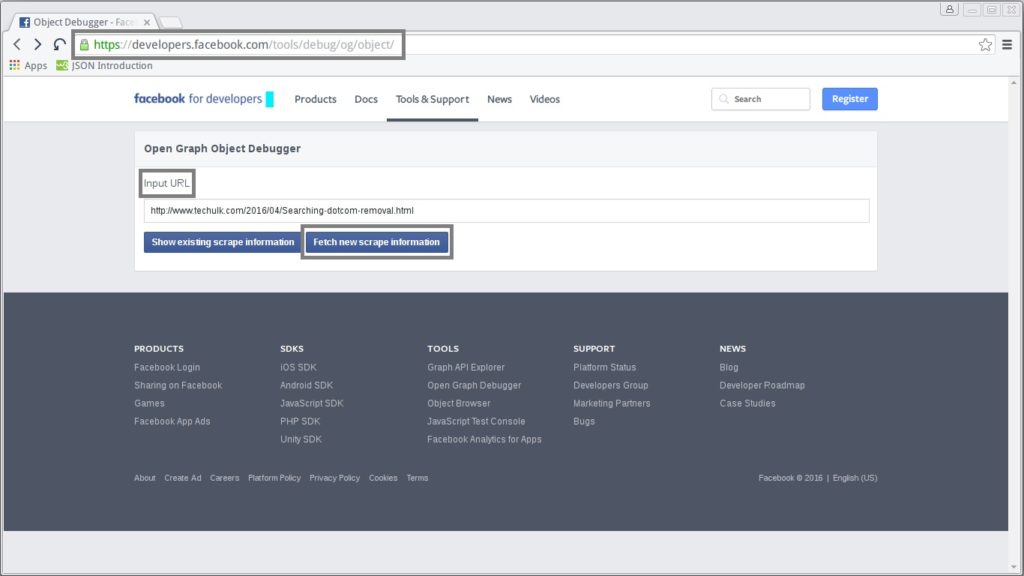This screenshot has width=1024, height=576.
Task: Click the Register button
Action: coord(849,99)
